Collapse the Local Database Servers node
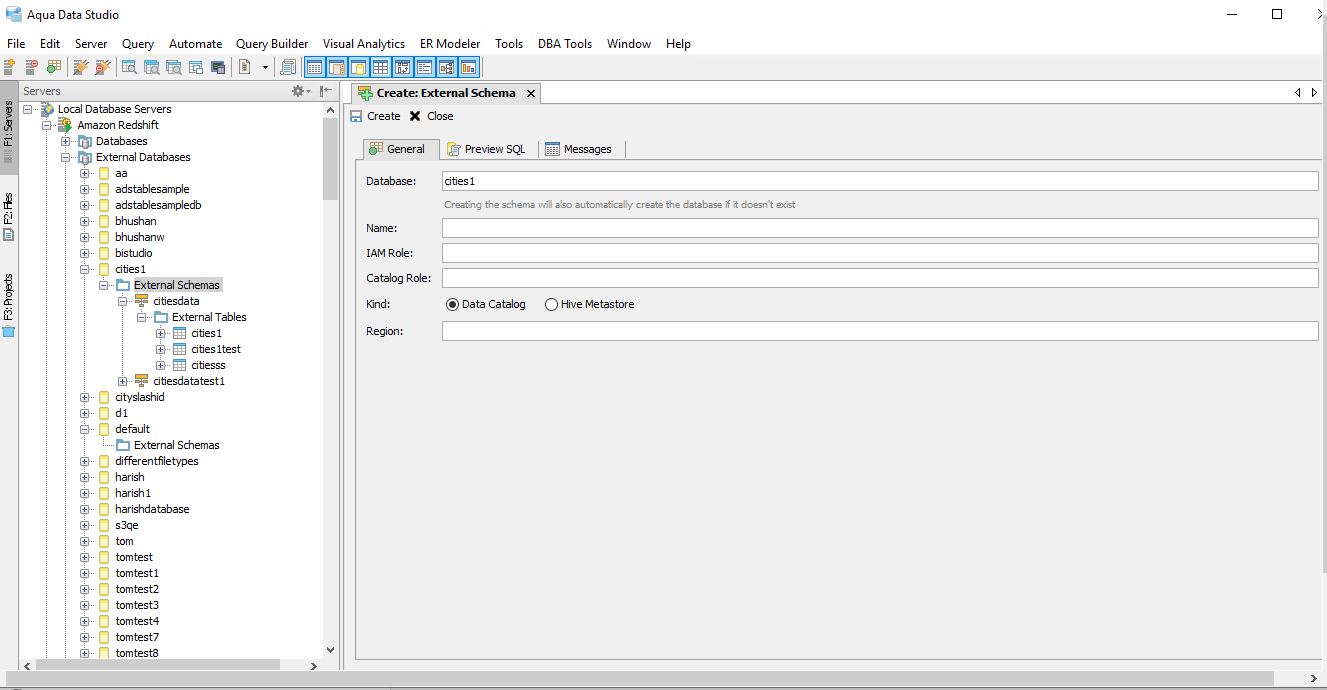This screenshot has height=690, width=1327. click(28, 109)
